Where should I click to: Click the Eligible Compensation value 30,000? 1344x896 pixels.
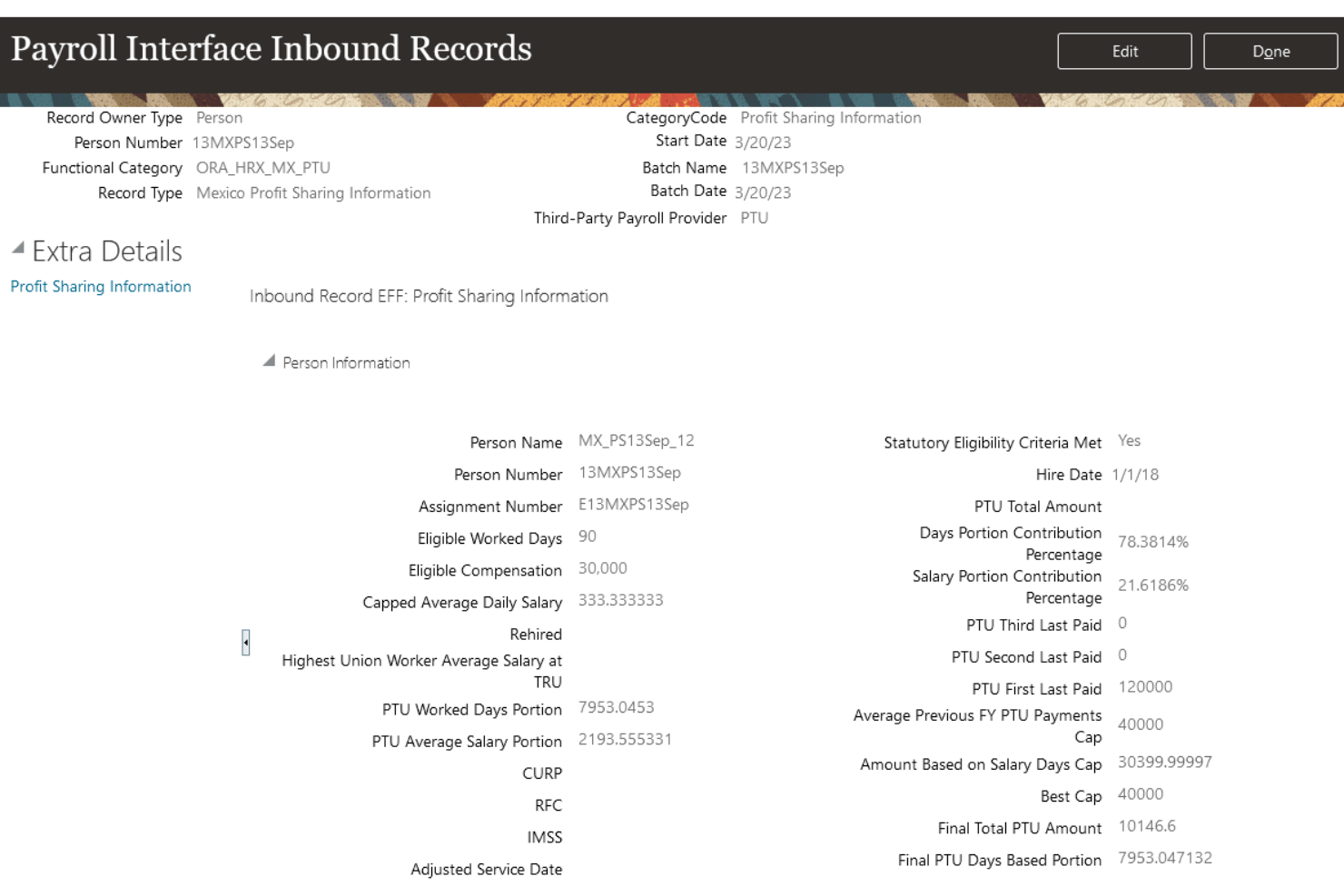coord(603,568)
